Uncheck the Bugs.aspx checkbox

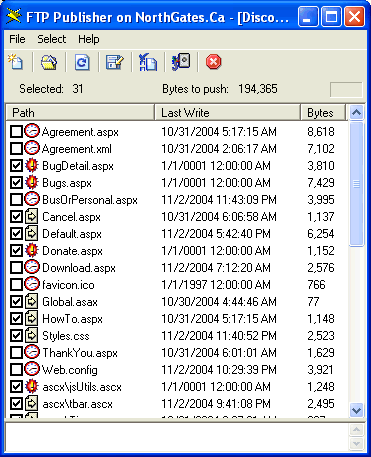[x=16, y=183]
